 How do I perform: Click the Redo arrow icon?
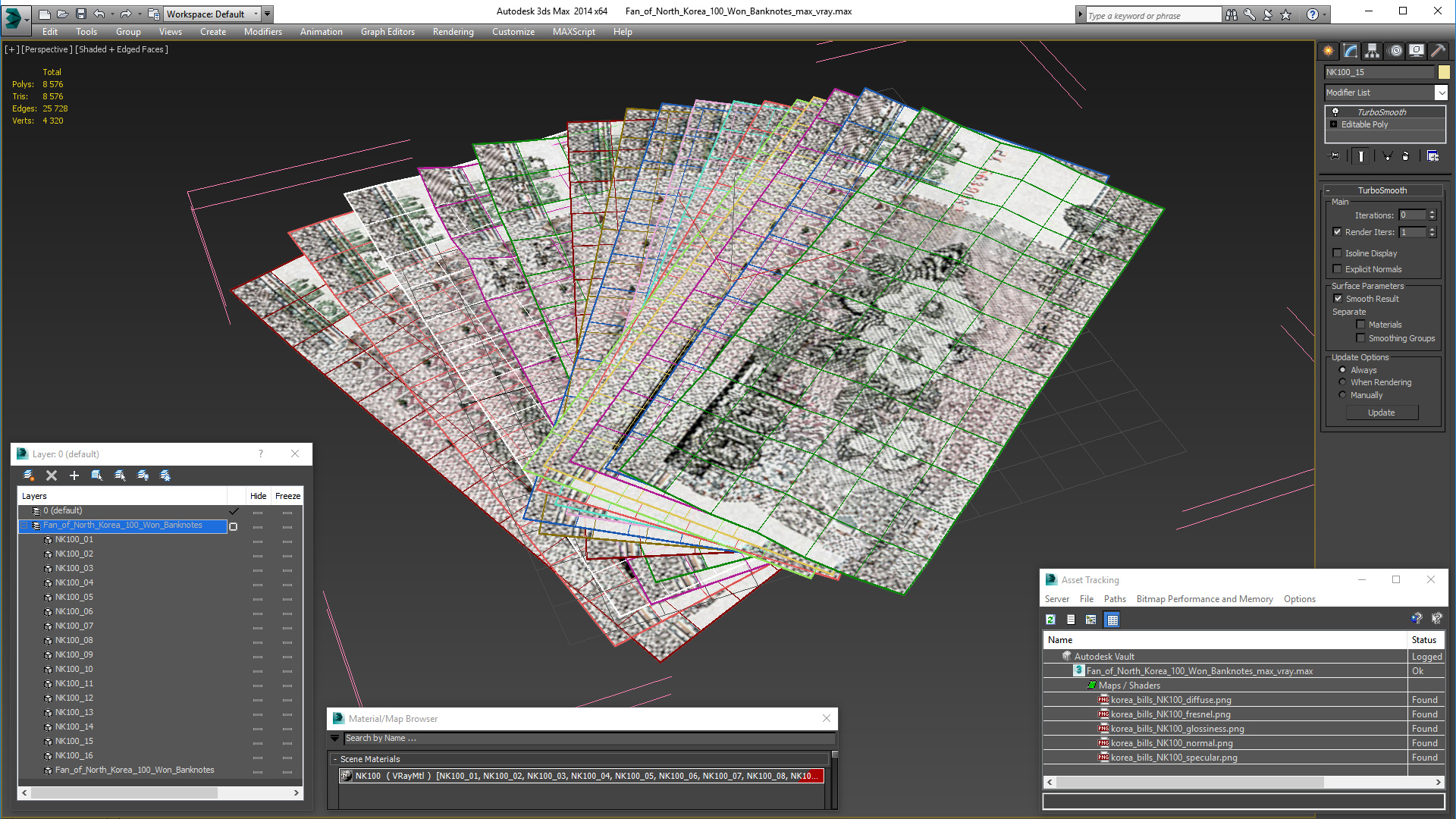click(x=126, y=14)
